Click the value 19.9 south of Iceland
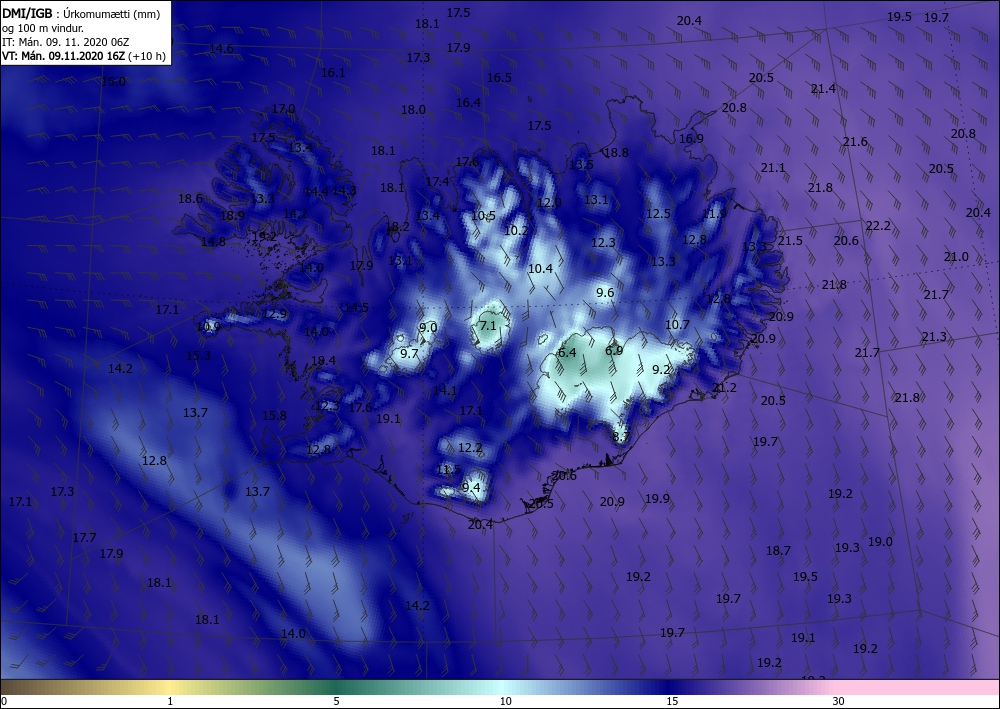Screen dimensions: 1000x709 [x=658, y=499]
